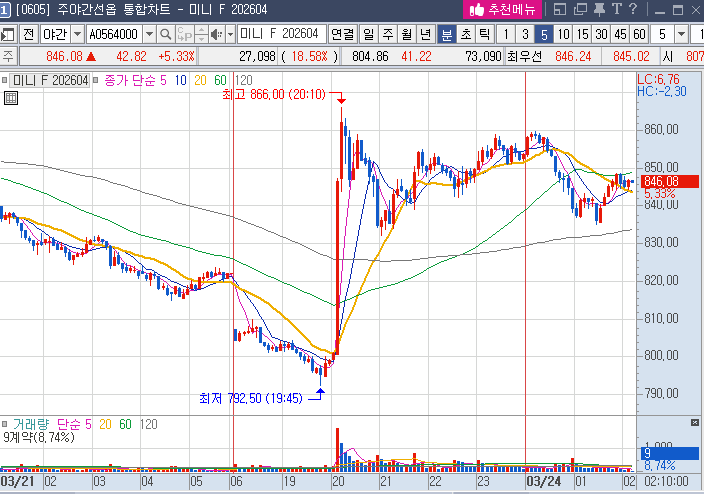Switch to 주 weekly chart period

click(387, 34)
